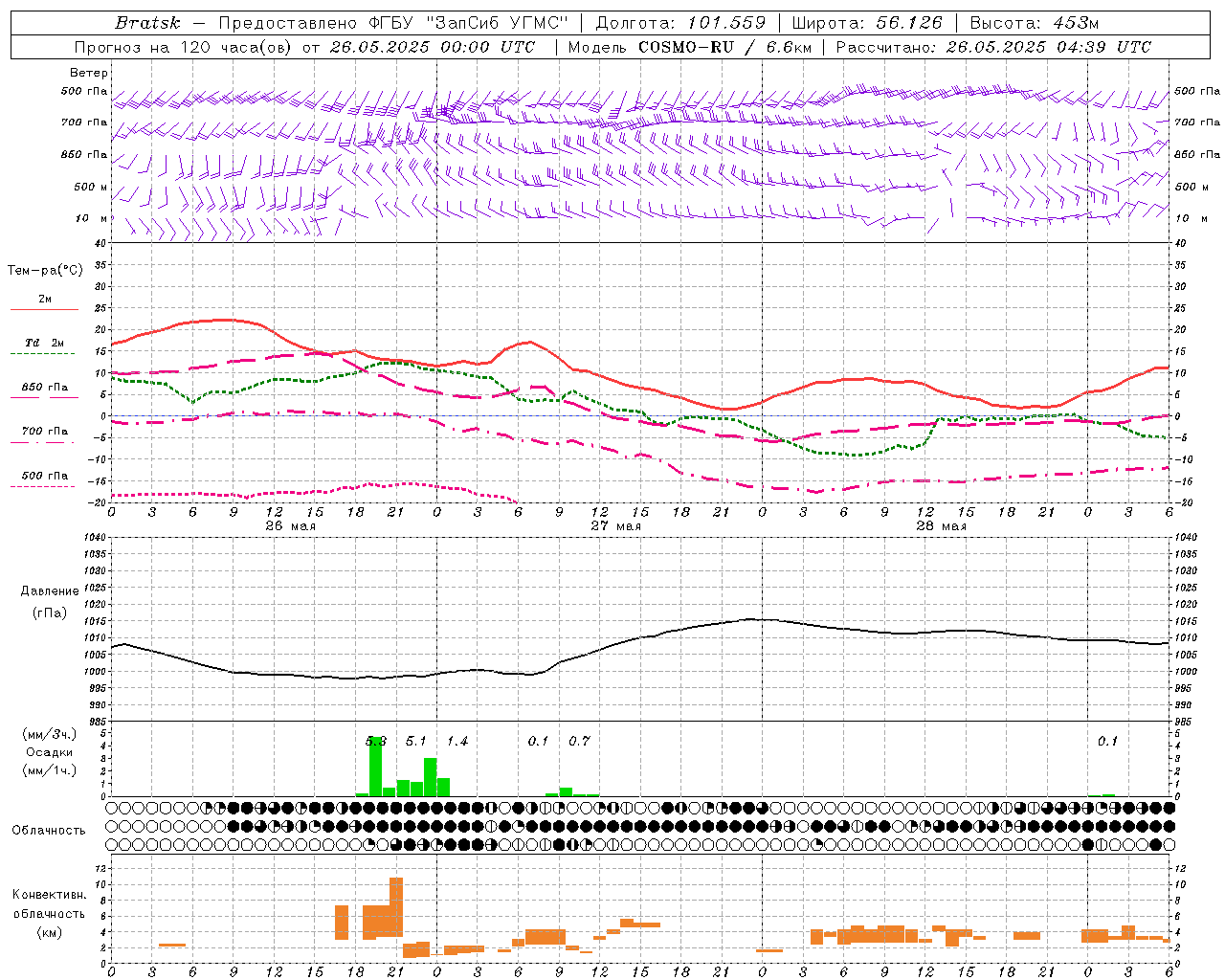Select the "Долгота: 101.559" longitude value
Screen dimensions: 1225x980
pyautogui.click(x=680, y=23)
